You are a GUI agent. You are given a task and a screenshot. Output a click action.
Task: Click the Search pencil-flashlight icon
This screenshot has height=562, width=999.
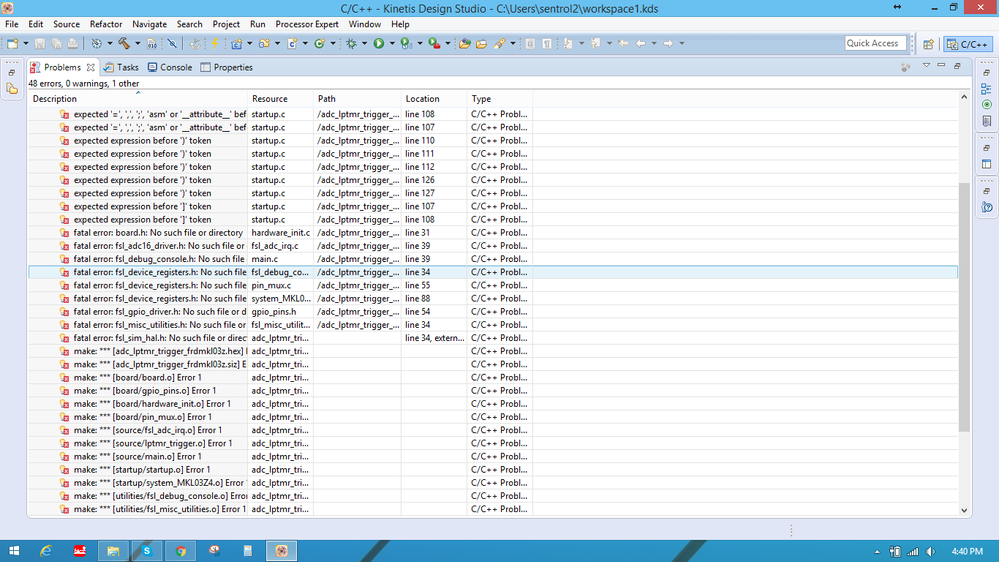point(500,43)
